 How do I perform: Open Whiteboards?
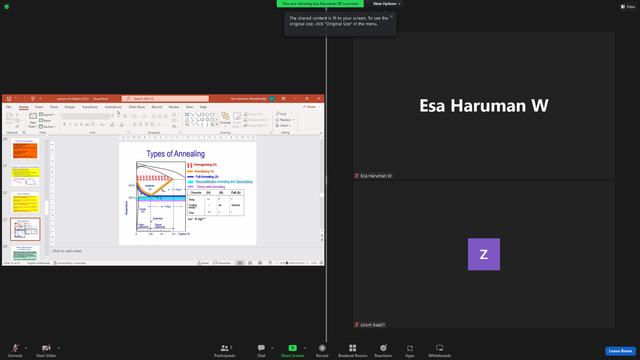click(x=440, y=351)
